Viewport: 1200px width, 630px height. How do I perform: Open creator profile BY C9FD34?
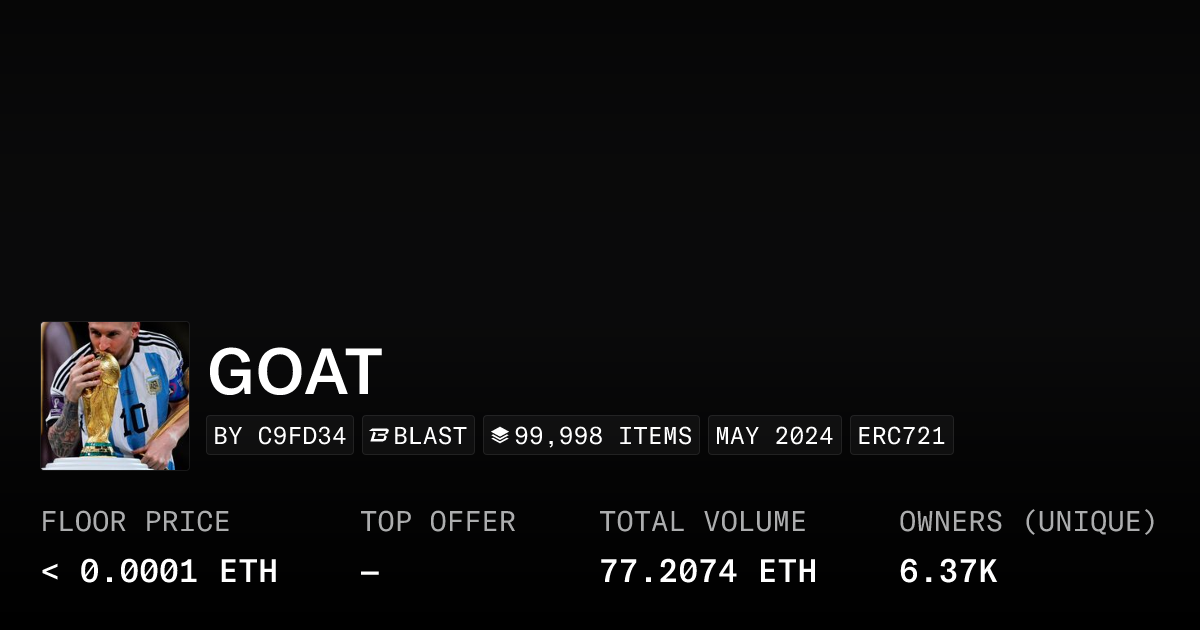coord(280,436)
